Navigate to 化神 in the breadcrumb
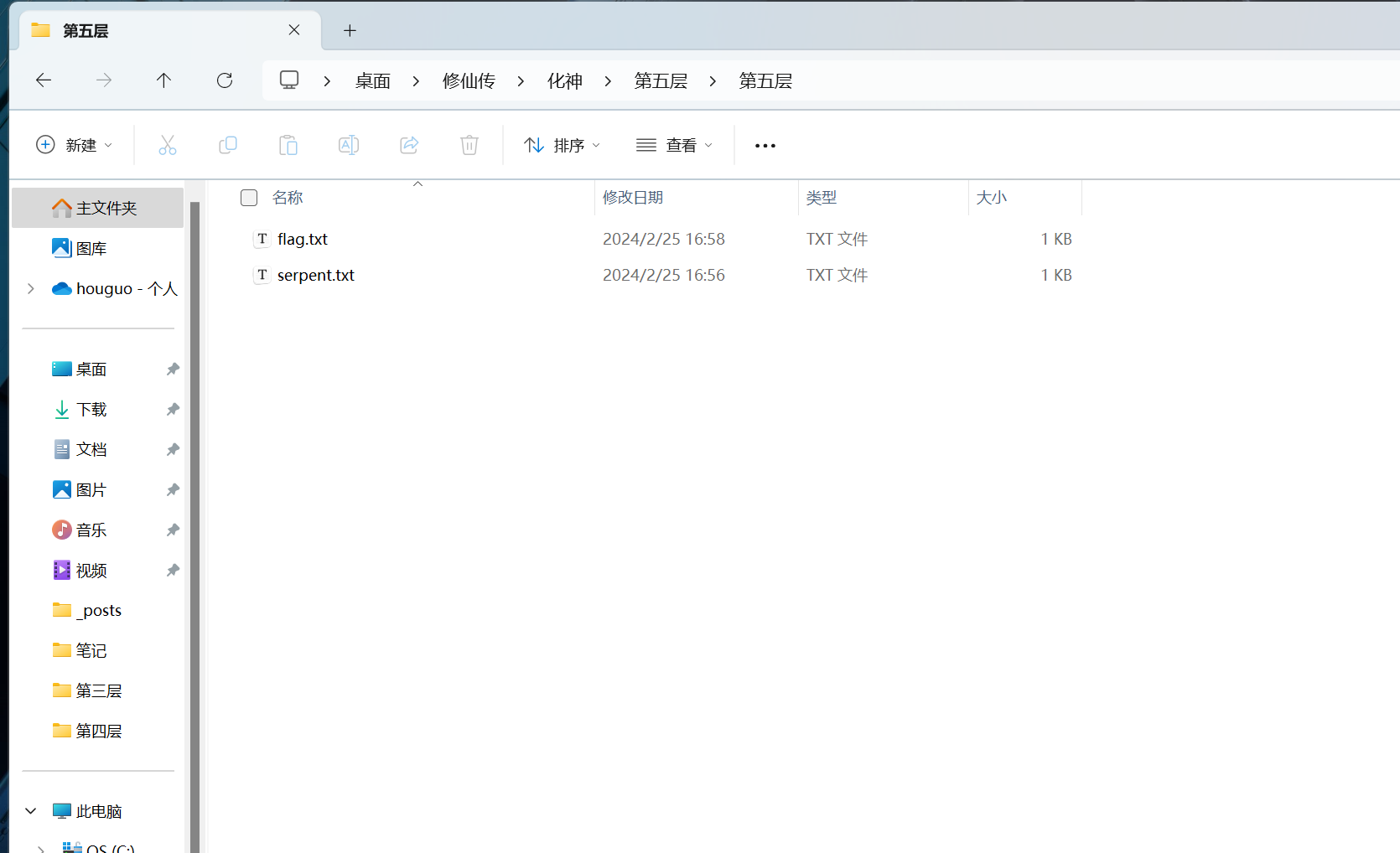The image size is (1400, 853). [x=565, y=81]
